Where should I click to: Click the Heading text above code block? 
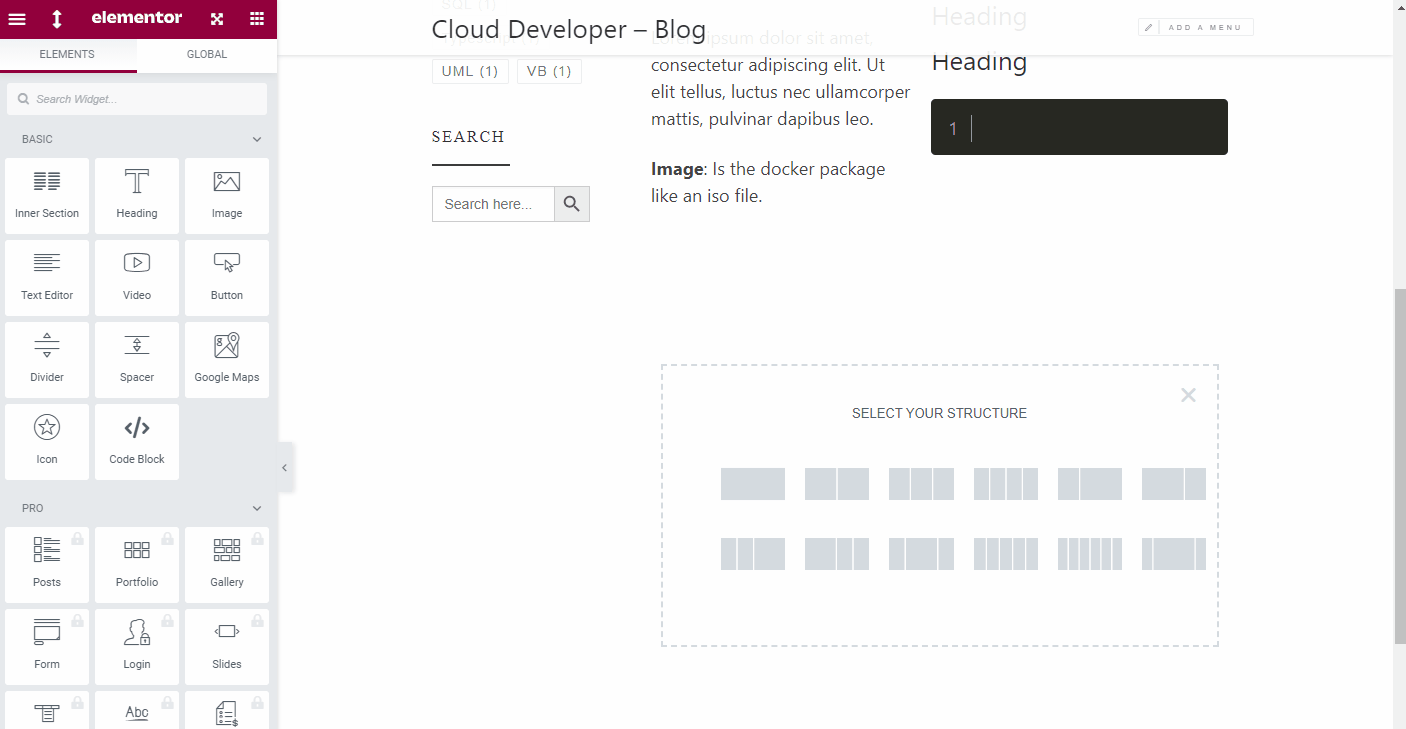tap(979, 62)
